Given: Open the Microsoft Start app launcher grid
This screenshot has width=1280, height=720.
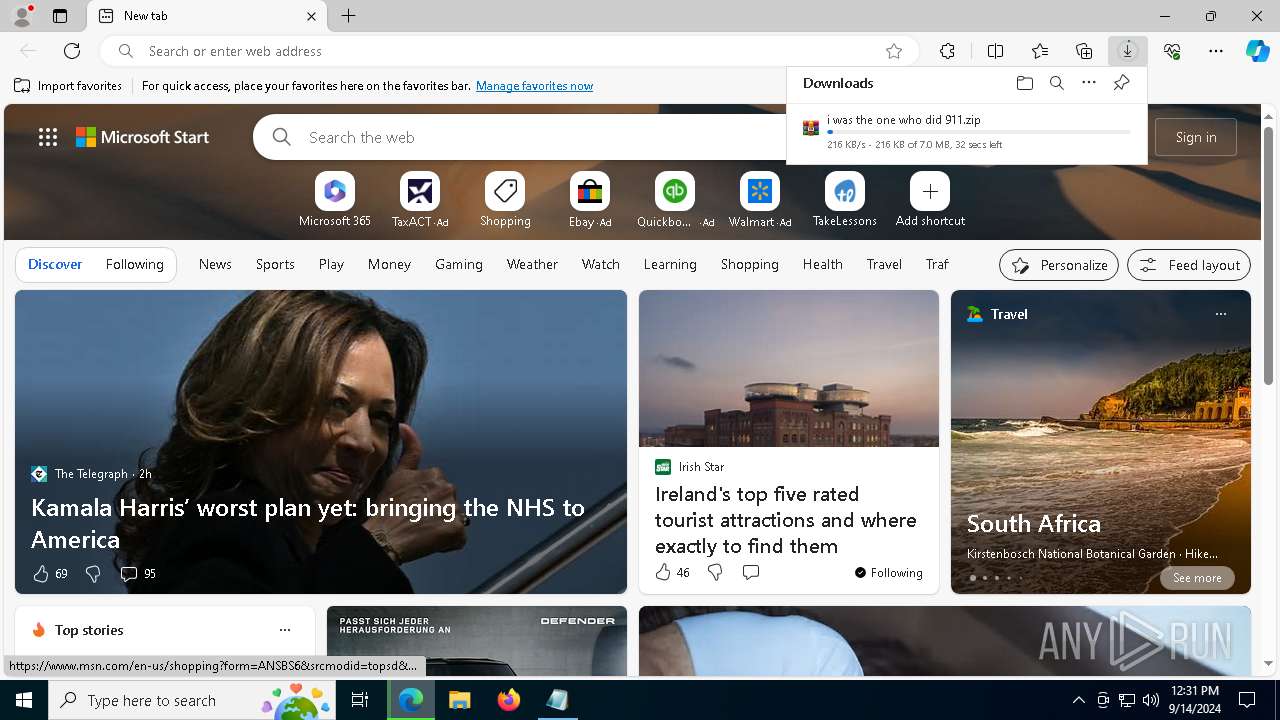Looking at the screenshot, I should (48, 137).
